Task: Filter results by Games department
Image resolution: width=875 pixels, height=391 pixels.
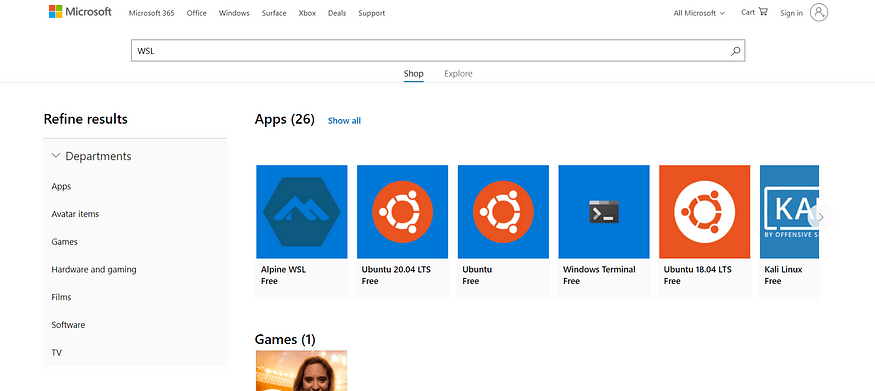Action: 64,242
